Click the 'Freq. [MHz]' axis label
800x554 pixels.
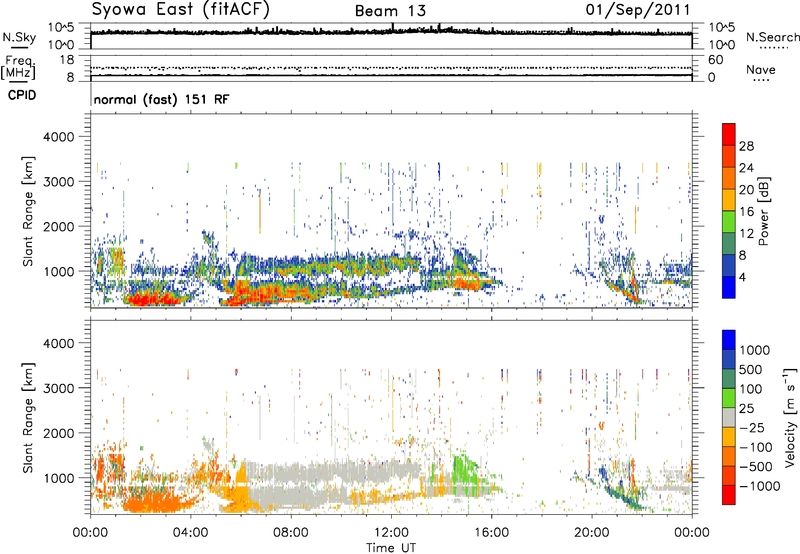click(x=18, y=68)
